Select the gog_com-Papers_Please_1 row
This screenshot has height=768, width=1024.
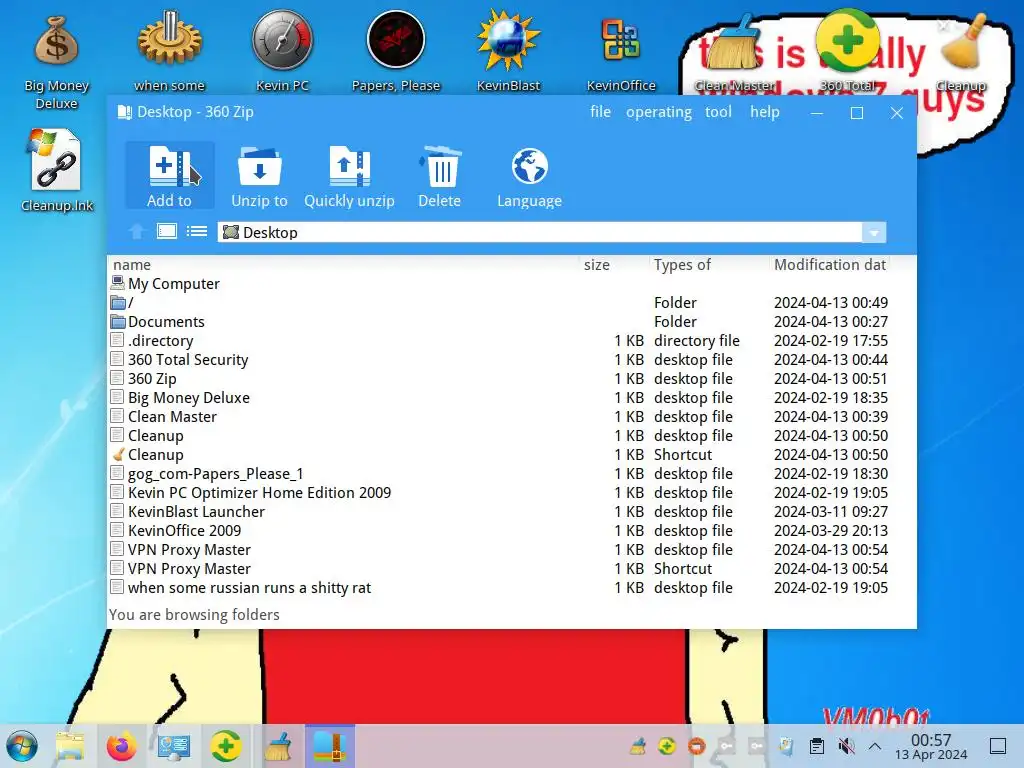500,473
